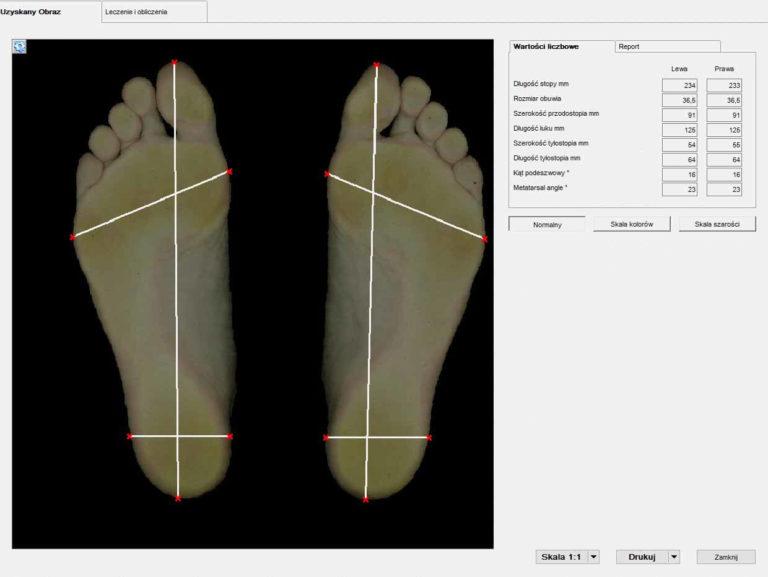Click outer forefoot red marker on right-side foot

point(484,239)
